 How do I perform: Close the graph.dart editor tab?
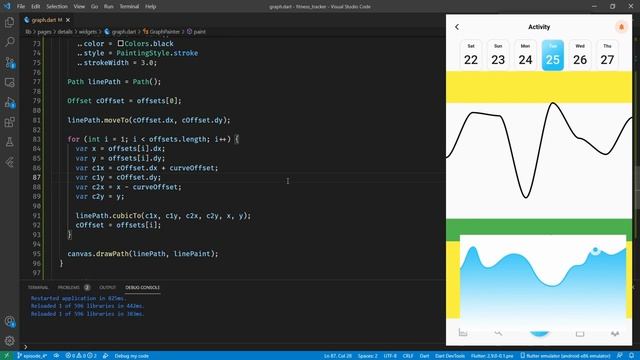click(x=68, y=20)
